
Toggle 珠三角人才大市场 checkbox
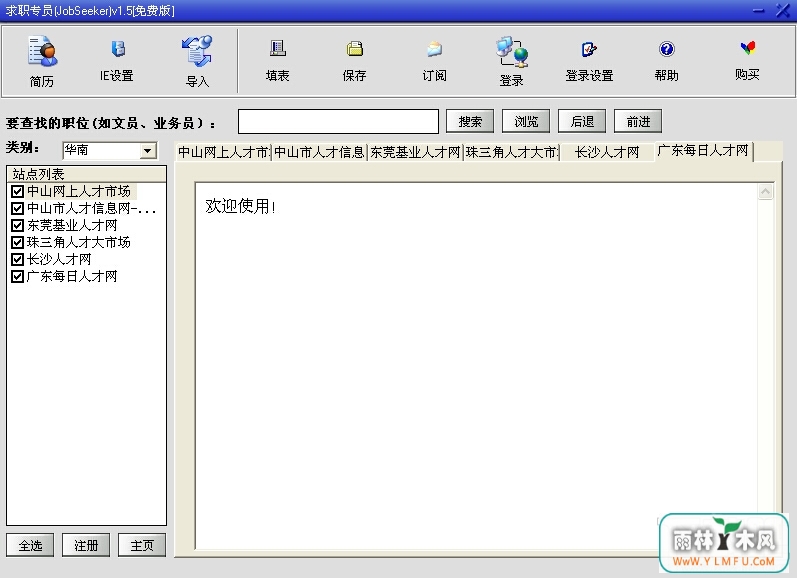(x=17, y=242)
